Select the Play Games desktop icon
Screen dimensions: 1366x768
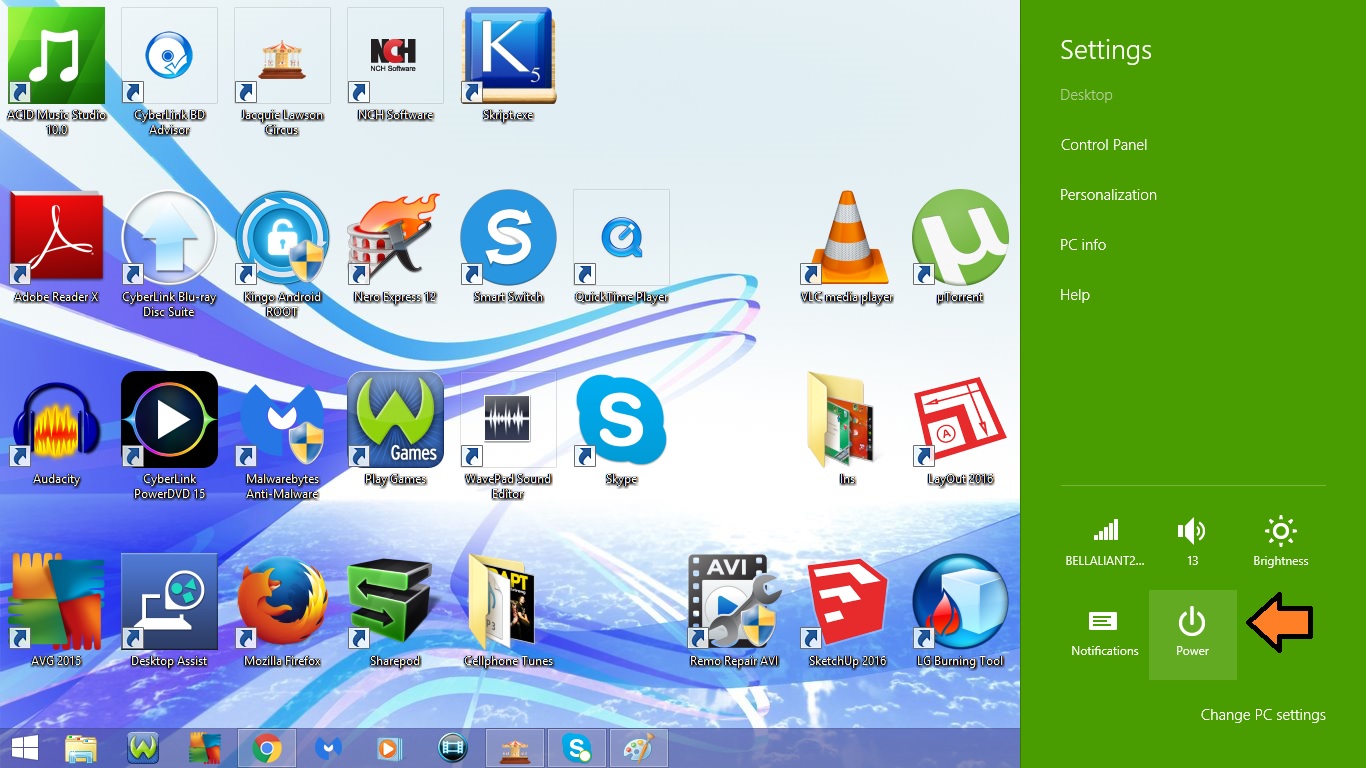pyautogui.click(x=395, y=428)
